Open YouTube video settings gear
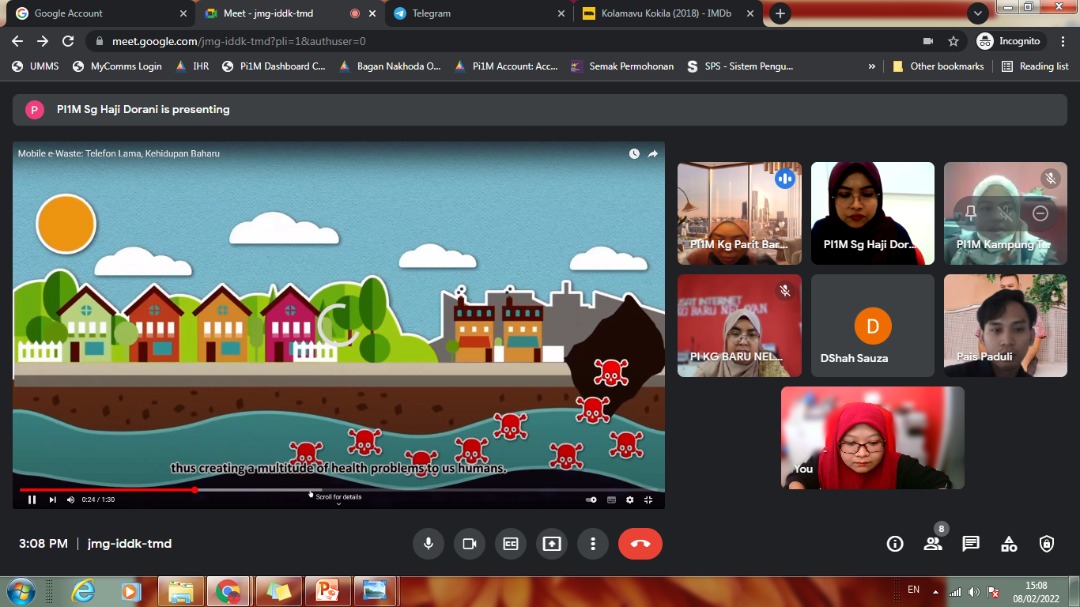This screenshot has width=1080, height=607. [x=630, y=500]
